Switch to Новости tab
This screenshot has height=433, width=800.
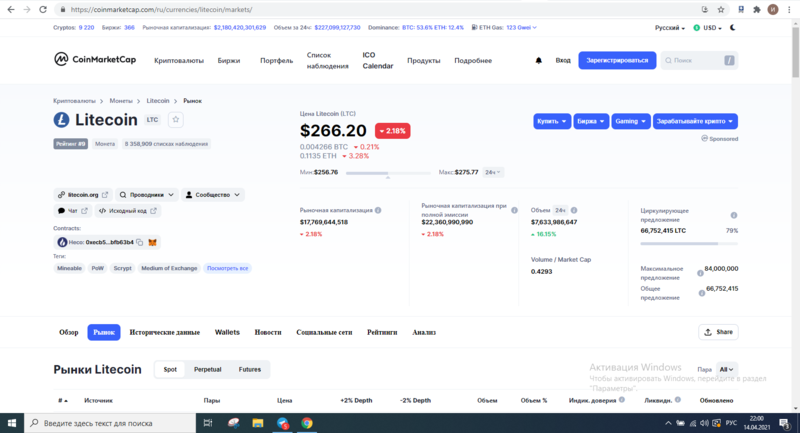point(268,332)
